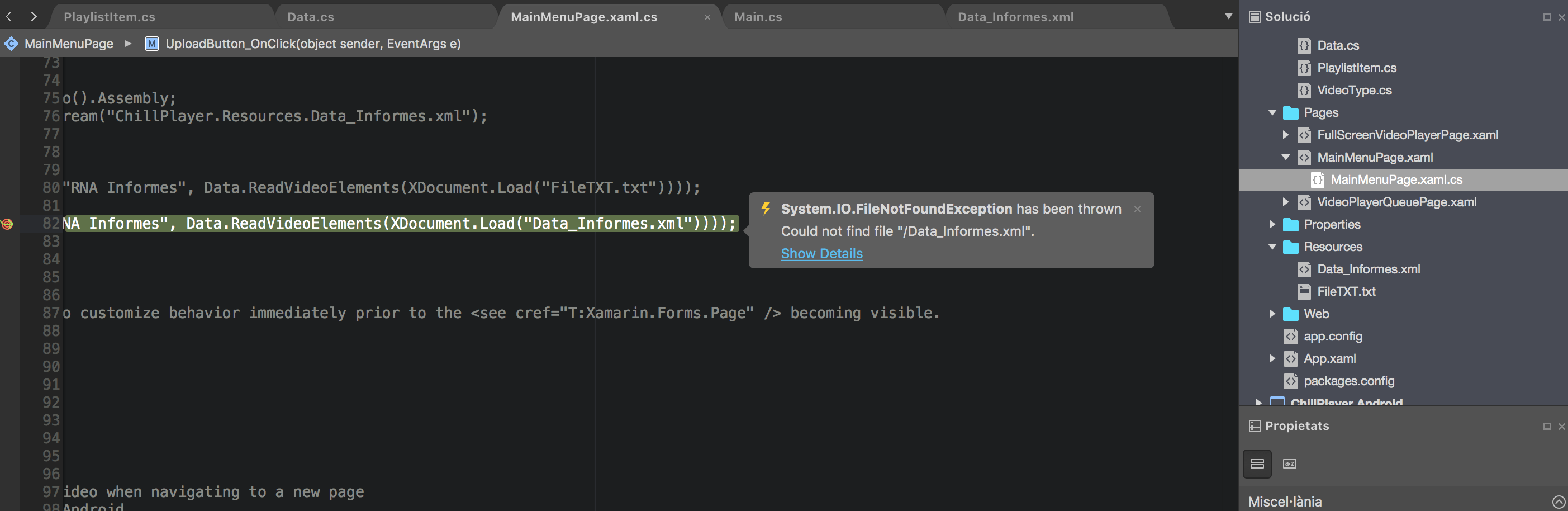Click the breakpoint marker on line 82

click(7, 224)
